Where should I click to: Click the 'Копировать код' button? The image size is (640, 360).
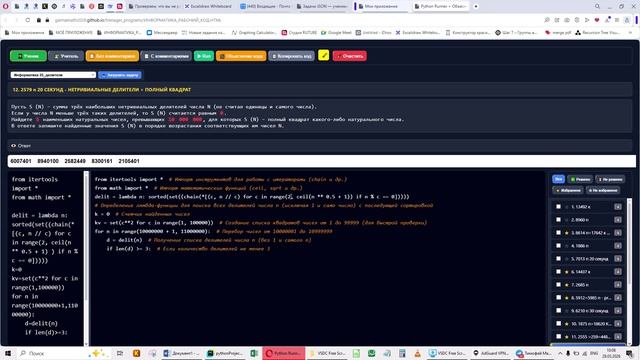tap(291, 56)
